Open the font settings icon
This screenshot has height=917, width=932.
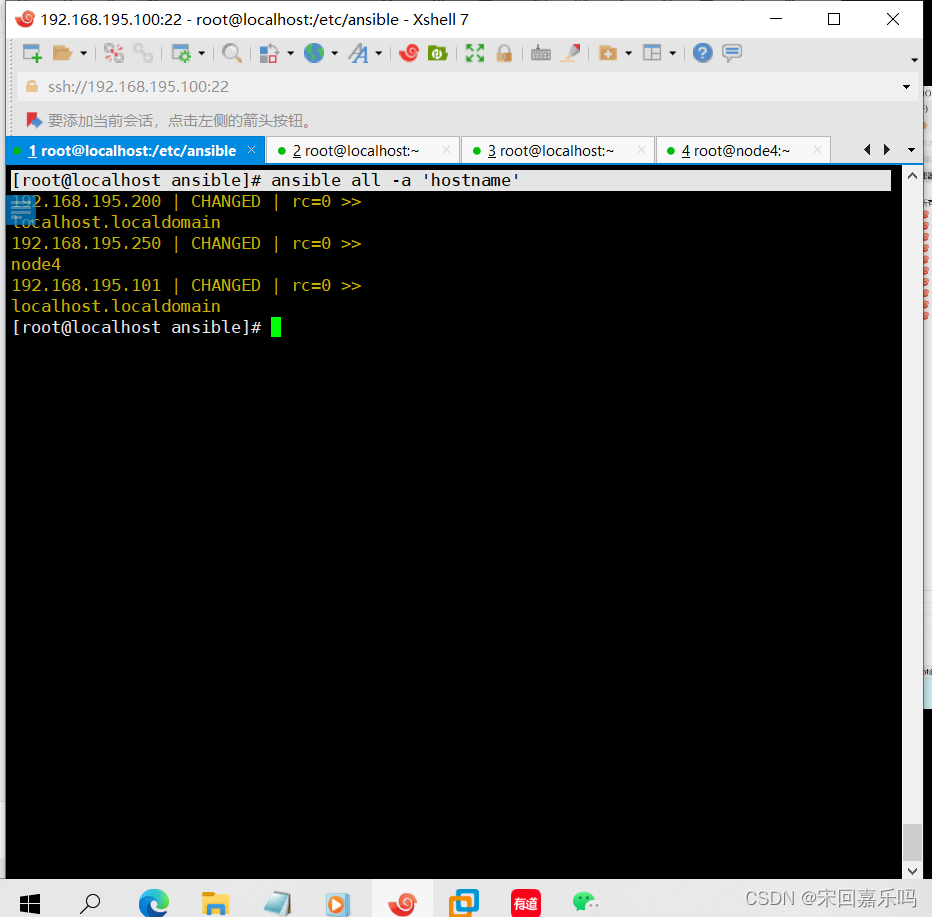tap(358, 53)
